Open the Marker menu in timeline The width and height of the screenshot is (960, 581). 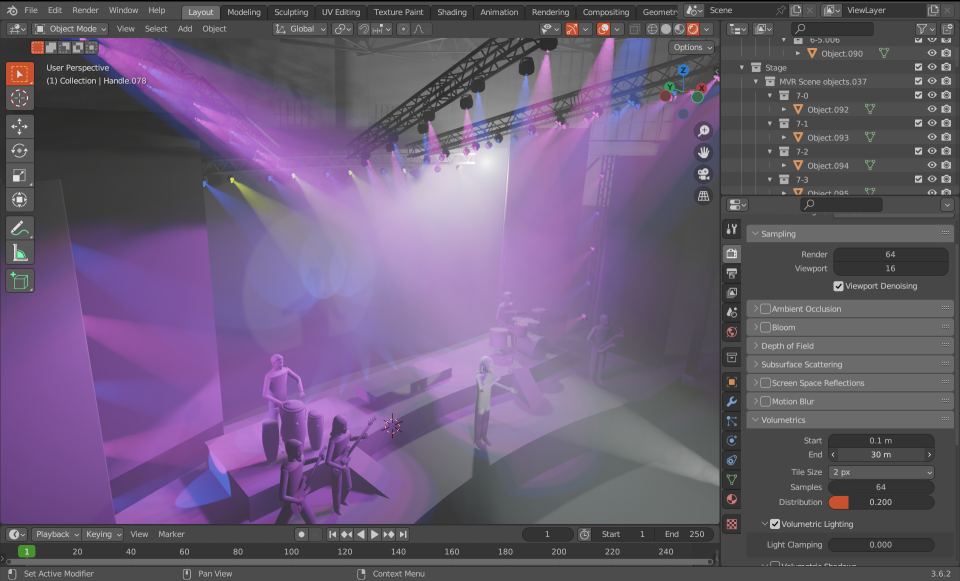pos(171,534)
